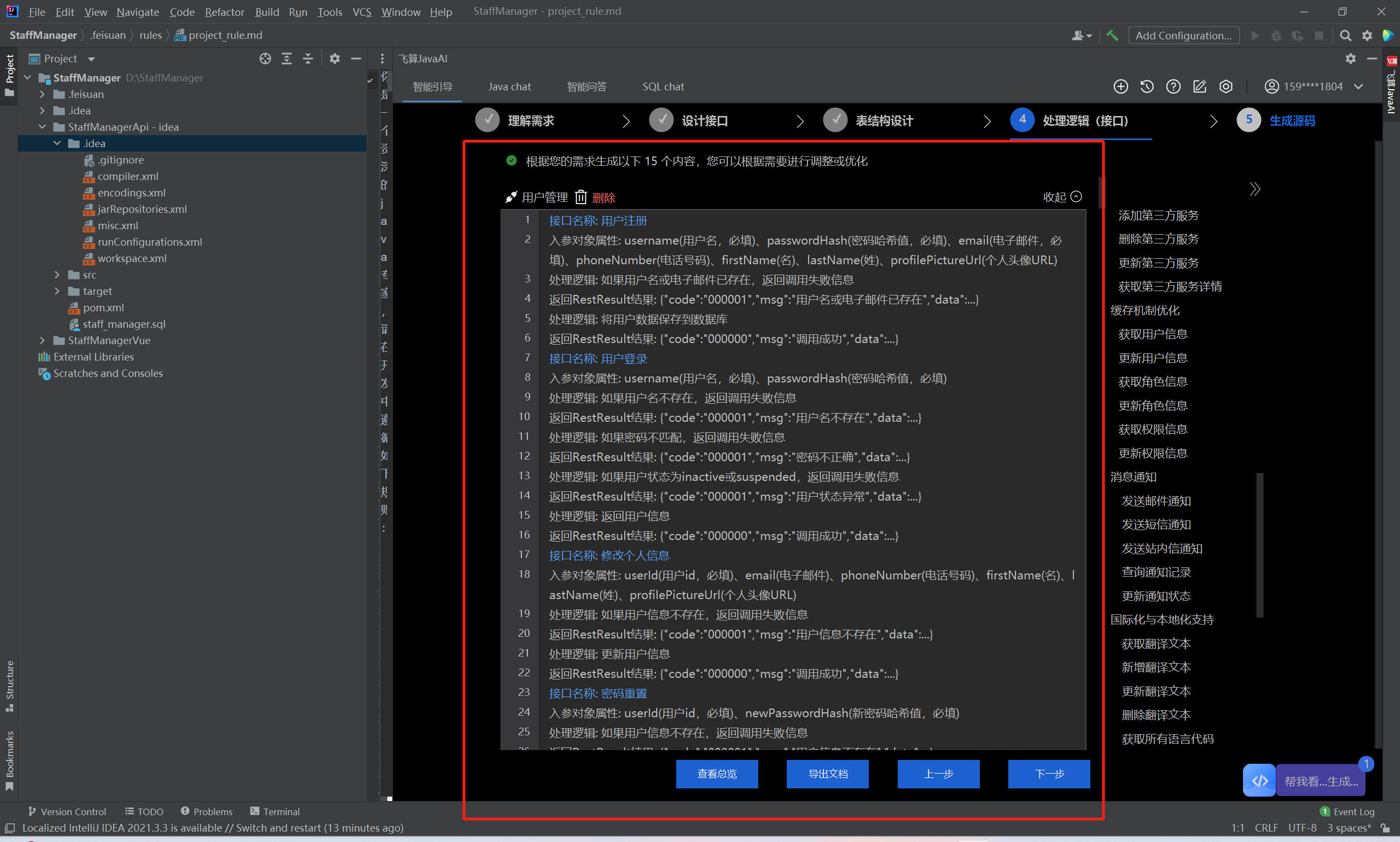Image resolution: width=1400 pixels, height=842 pixels.
Task: Switch to the Java chat tab
Action: (x=509, y=86)
